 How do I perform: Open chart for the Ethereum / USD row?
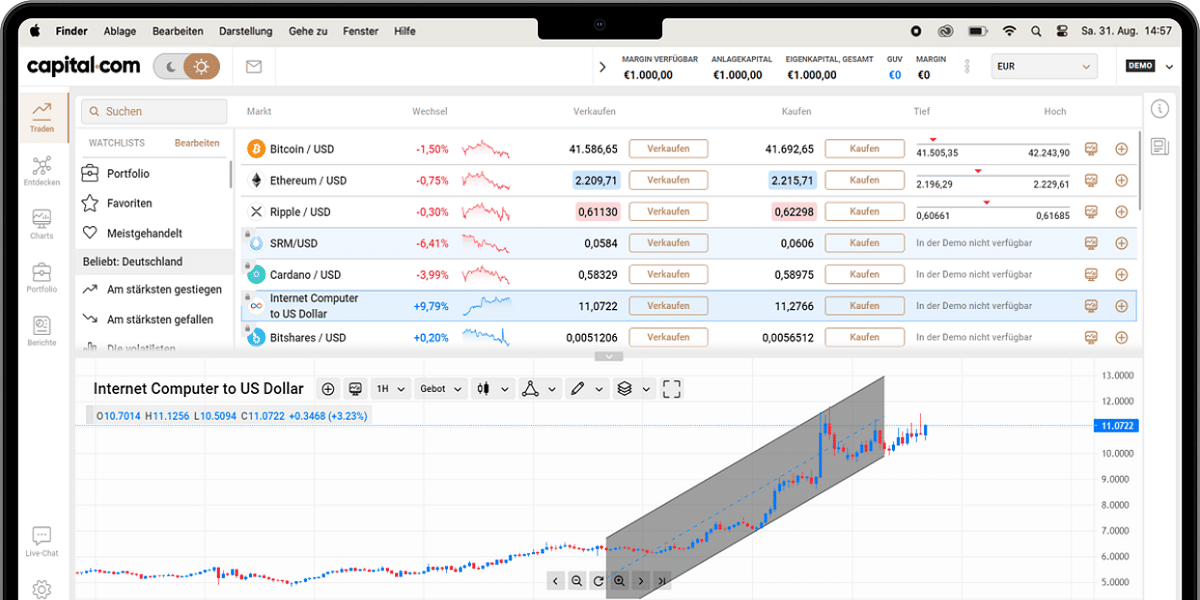click(x=1091, y=180)
